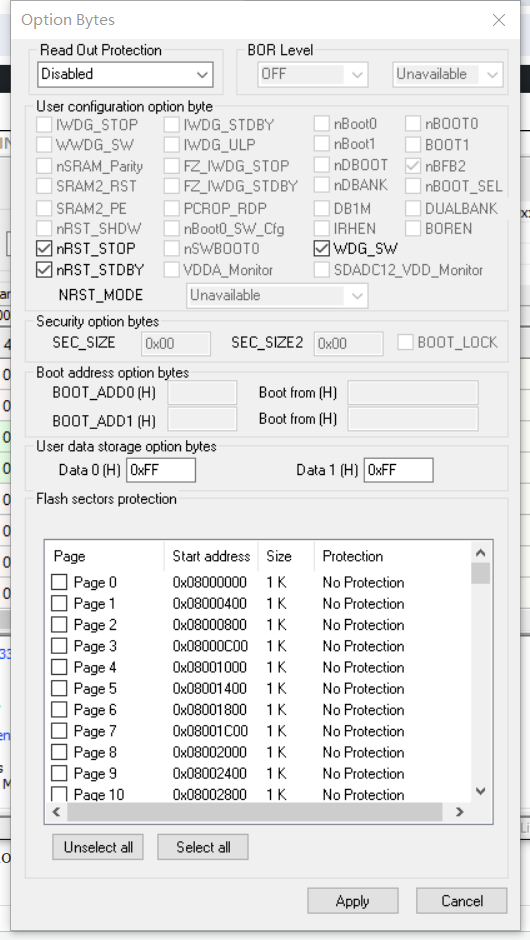
Task: Click the Unavailable dropdown beside BOR Level
Action: [x=448, y=74]
